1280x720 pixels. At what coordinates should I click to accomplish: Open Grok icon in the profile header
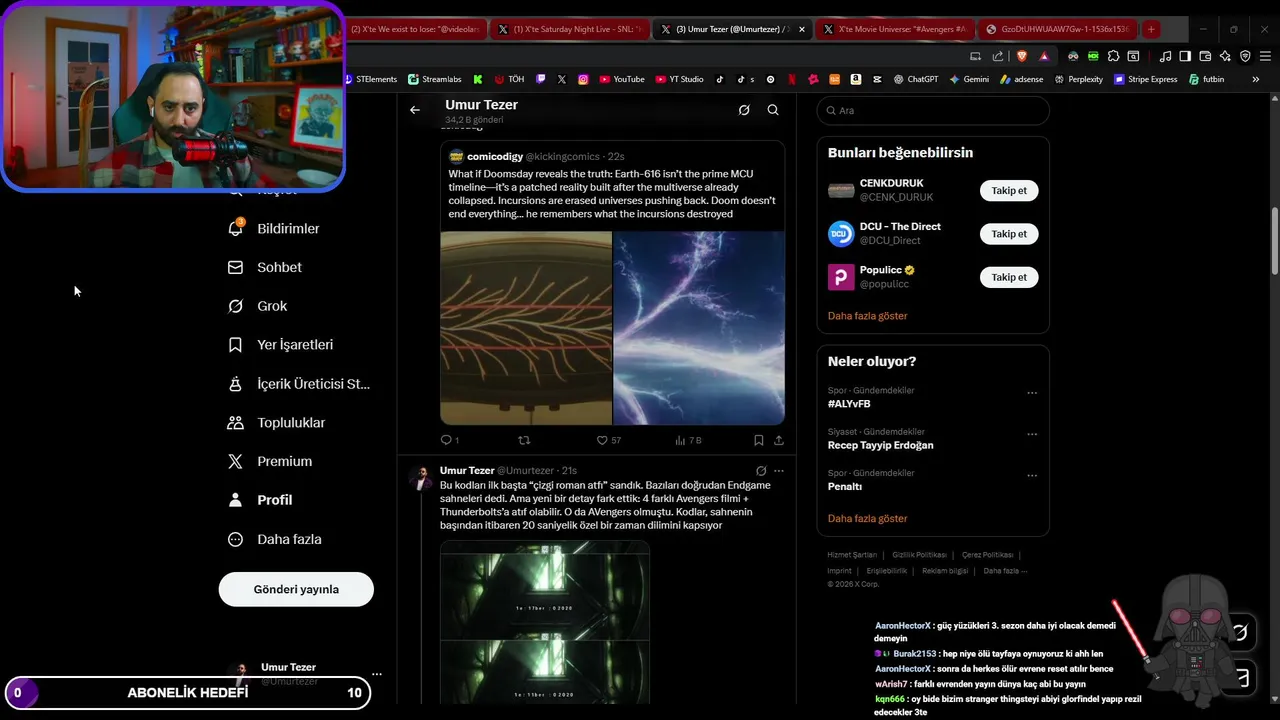pos(744,110)
